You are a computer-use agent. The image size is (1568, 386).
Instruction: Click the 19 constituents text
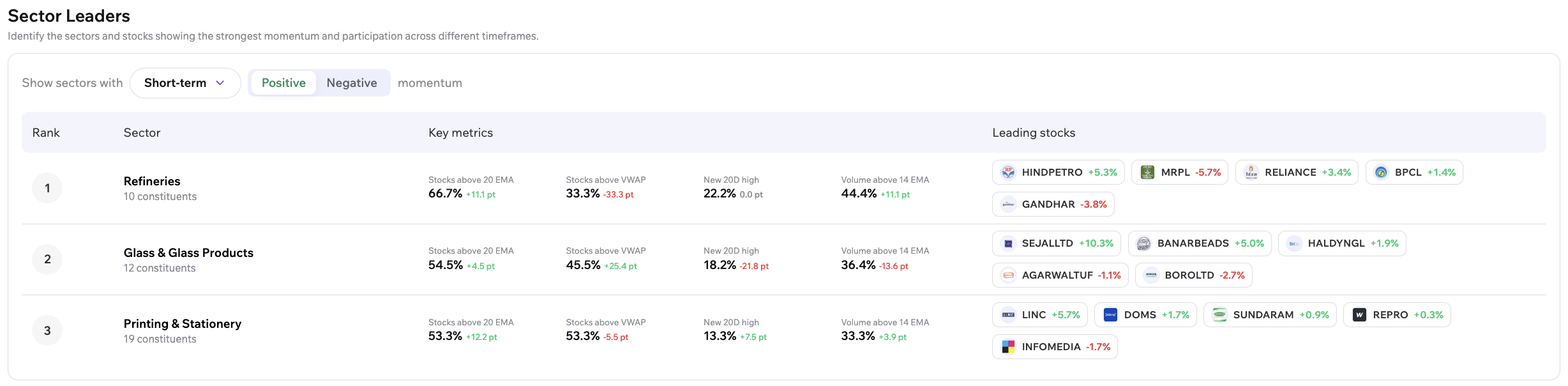tap(160, 339)
